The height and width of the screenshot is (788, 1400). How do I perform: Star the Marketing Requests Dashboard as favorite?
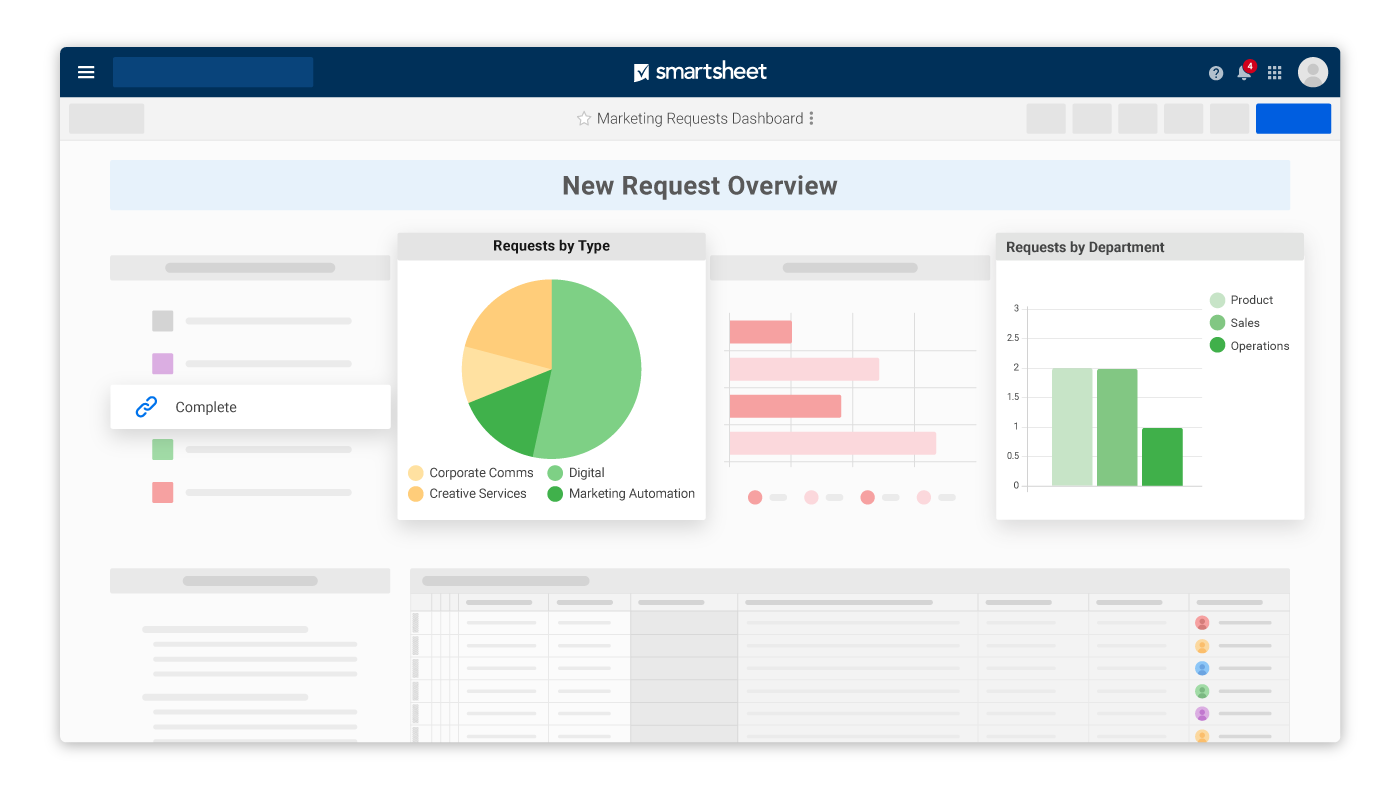[584, 119]
